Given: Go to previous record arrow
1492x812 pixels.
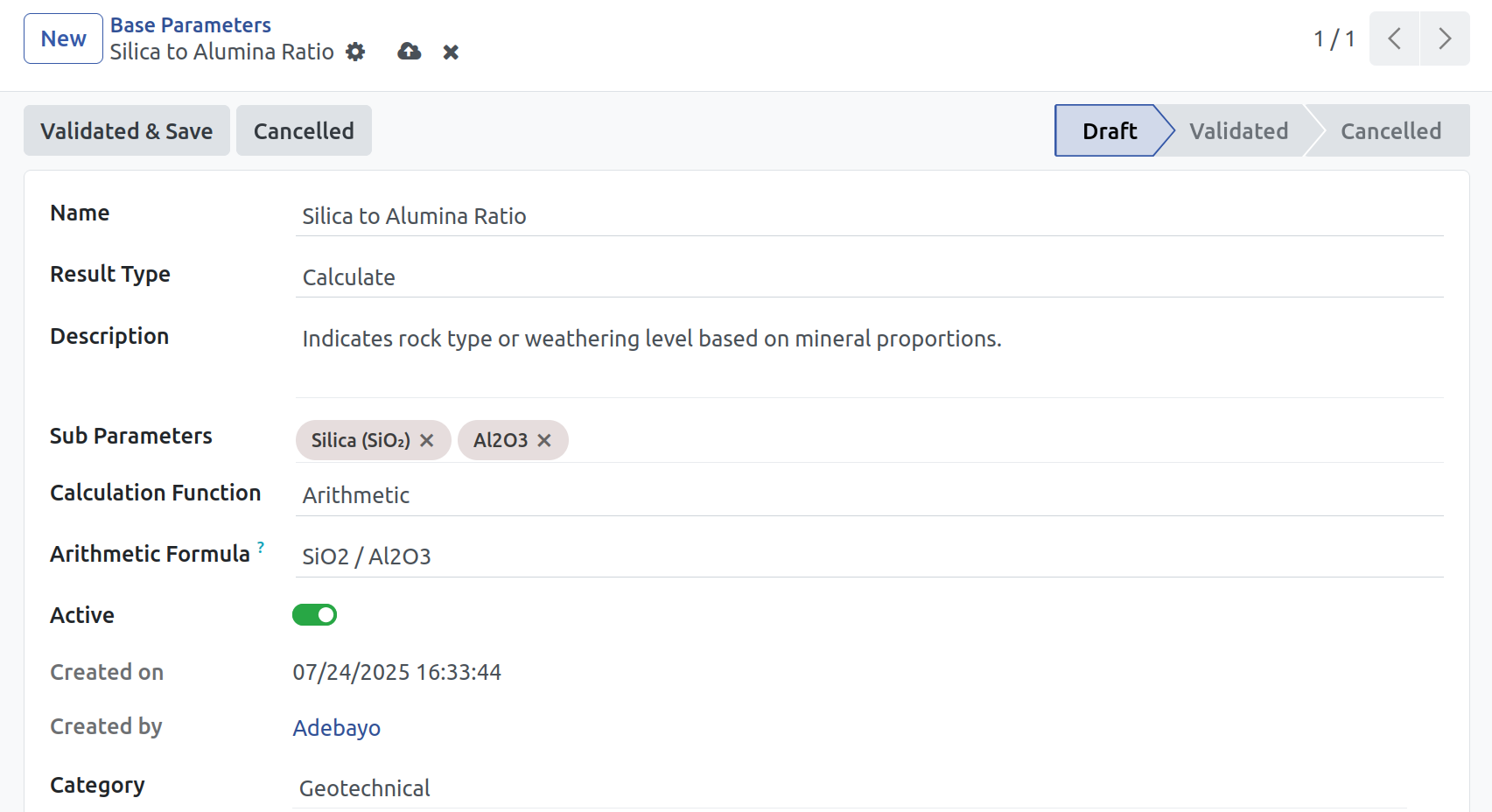Looking at the screenshot, I should click(x=1394, y=38).
